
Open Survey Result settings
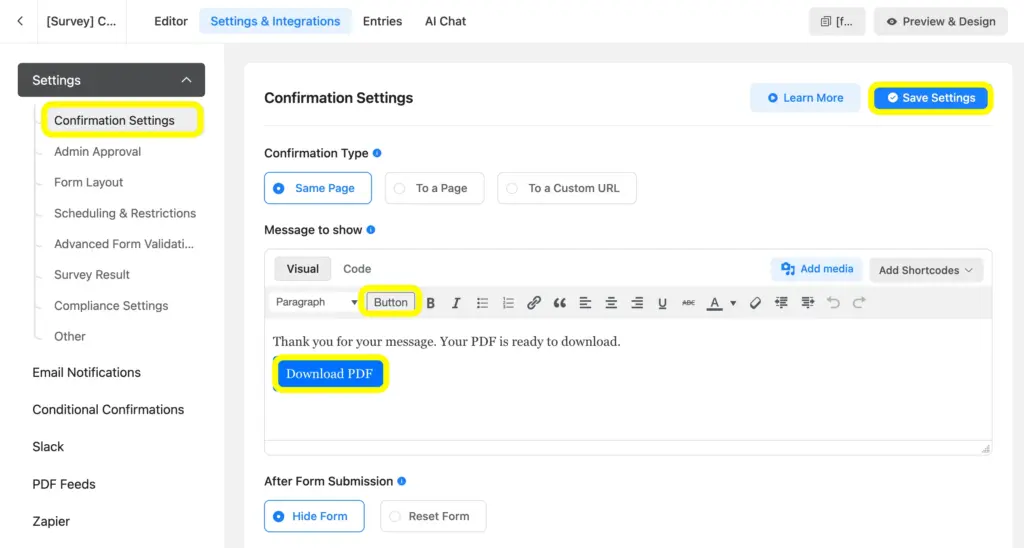91,274
